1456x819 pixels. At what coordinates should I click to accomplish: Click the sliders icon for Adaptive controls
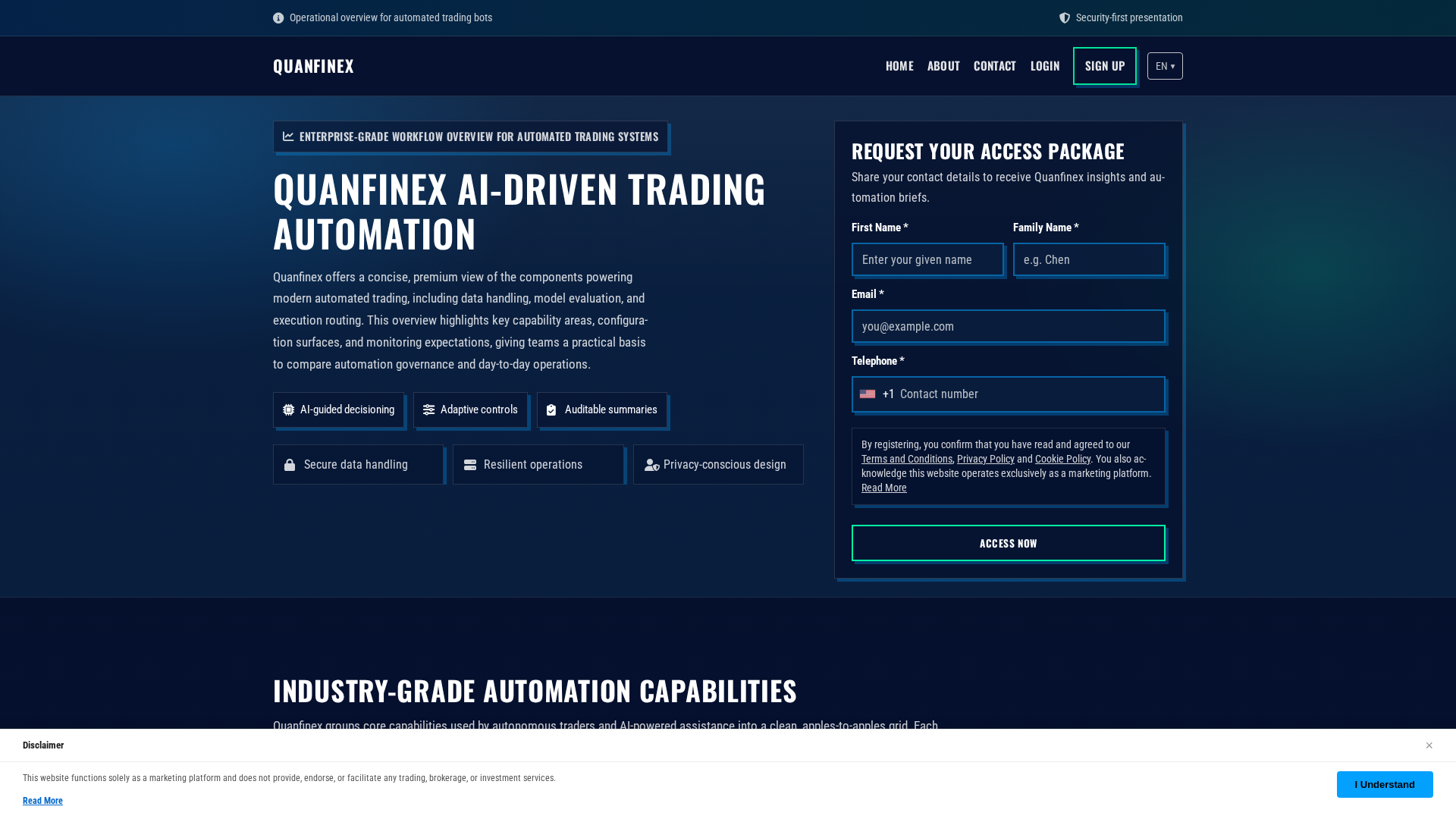point(429,410)
